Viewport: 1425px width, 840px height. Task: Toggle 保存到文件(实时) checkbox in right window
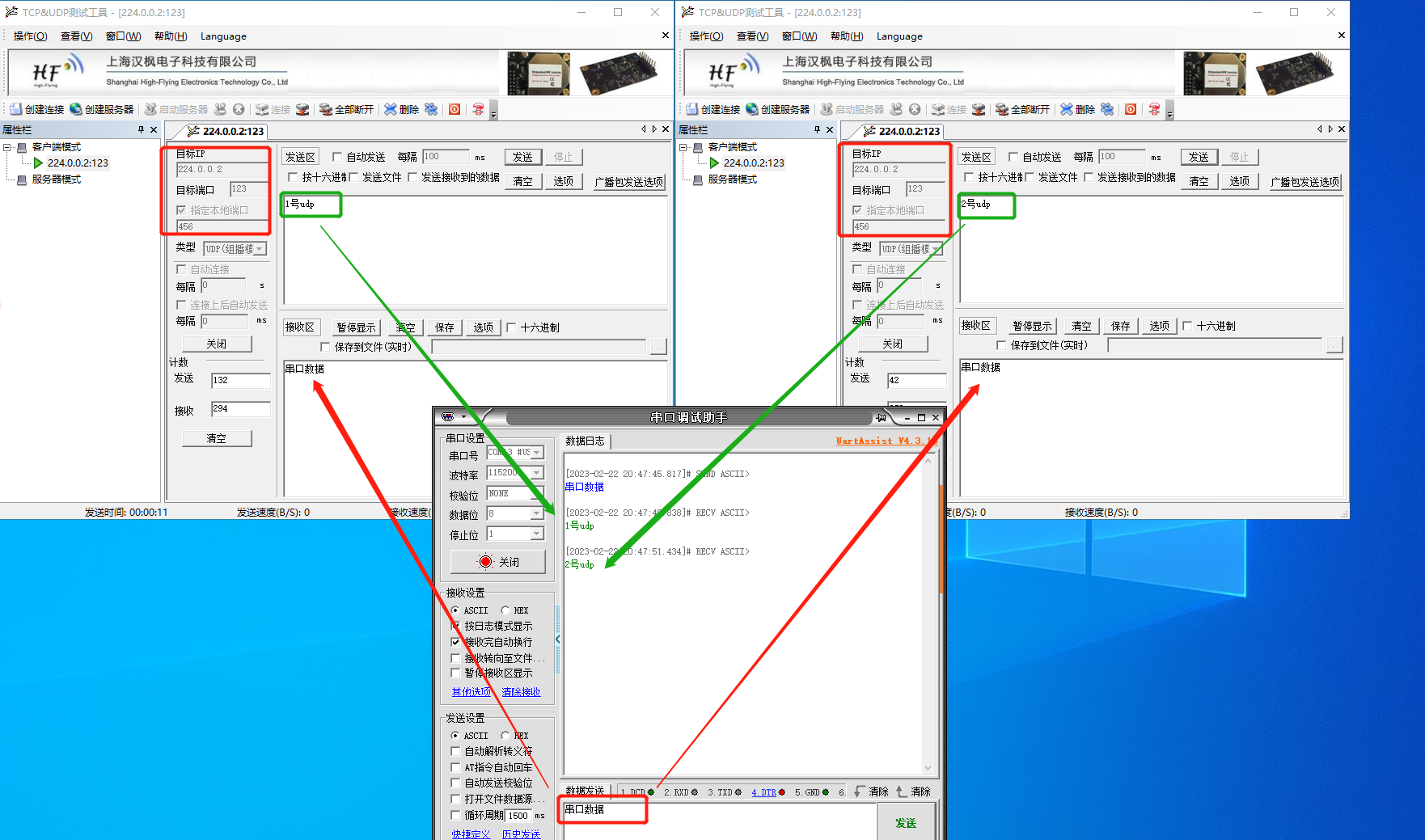(x=1001, y=345)
